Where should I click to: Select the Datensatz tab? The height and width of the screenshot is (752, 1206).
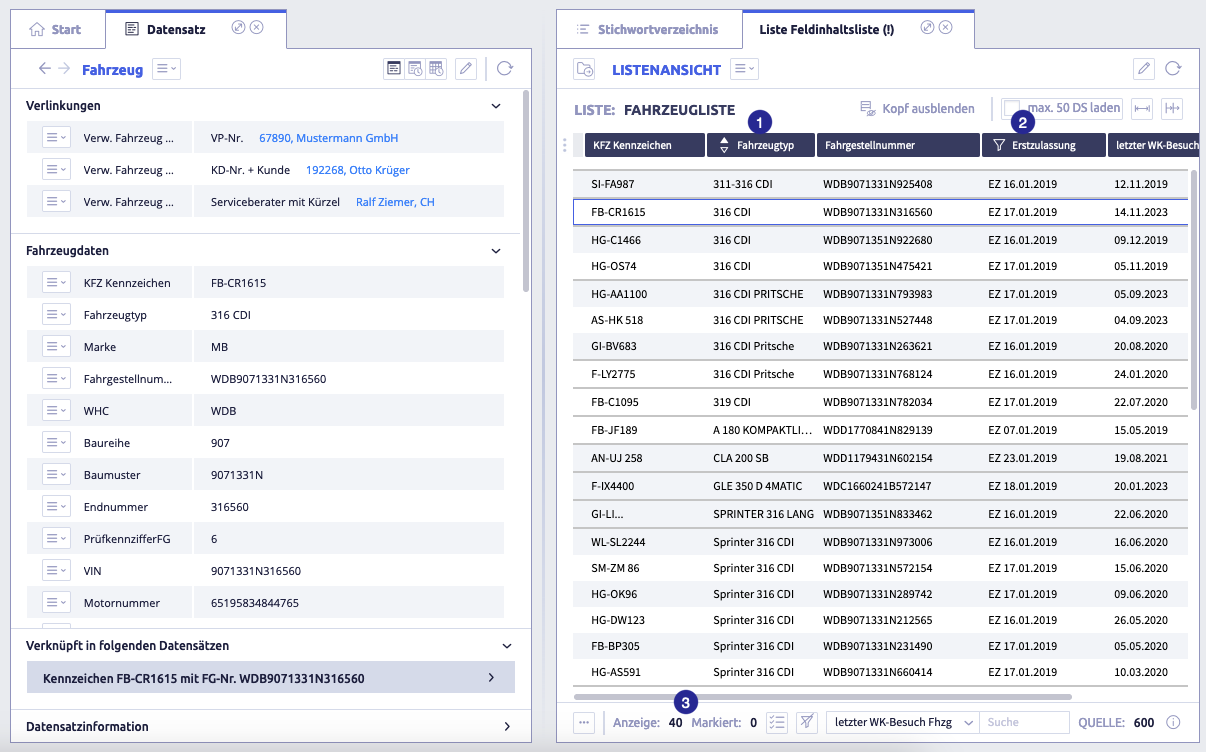point(166,30)
